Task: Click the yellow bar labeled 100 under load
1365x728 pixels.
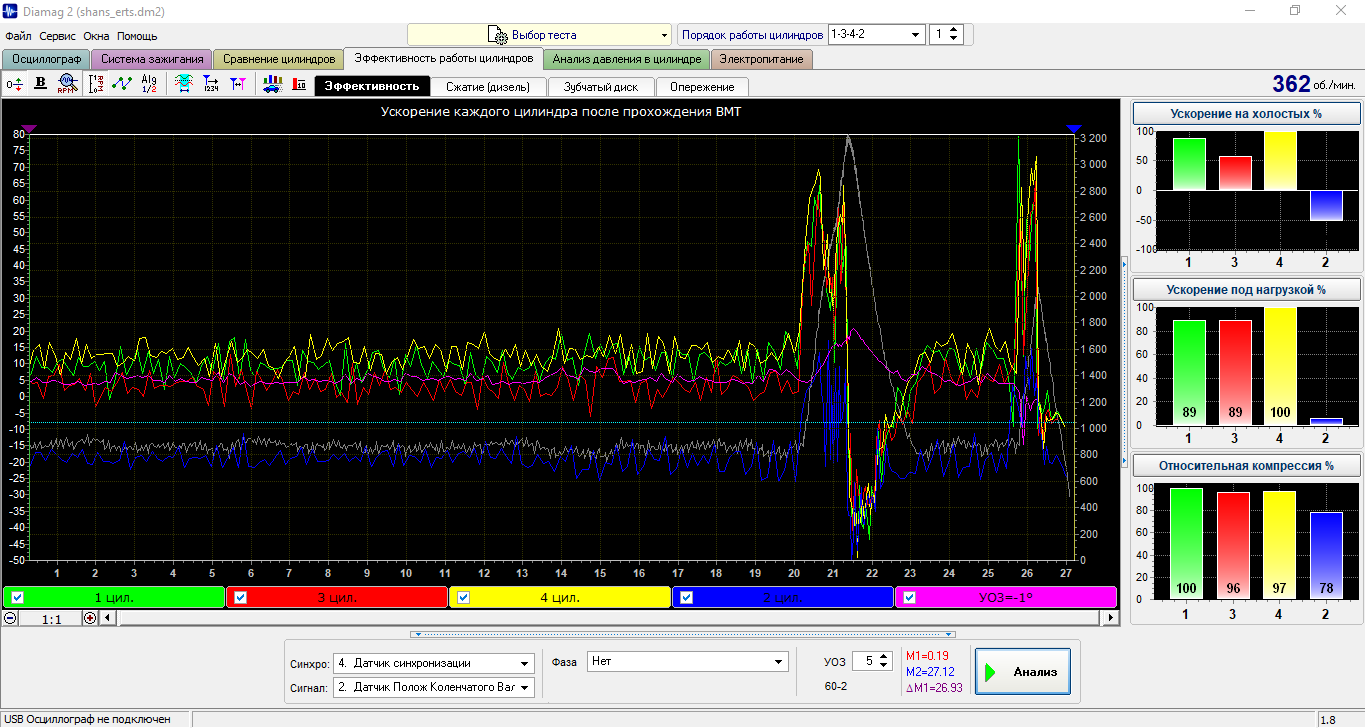Action: 1279,366
